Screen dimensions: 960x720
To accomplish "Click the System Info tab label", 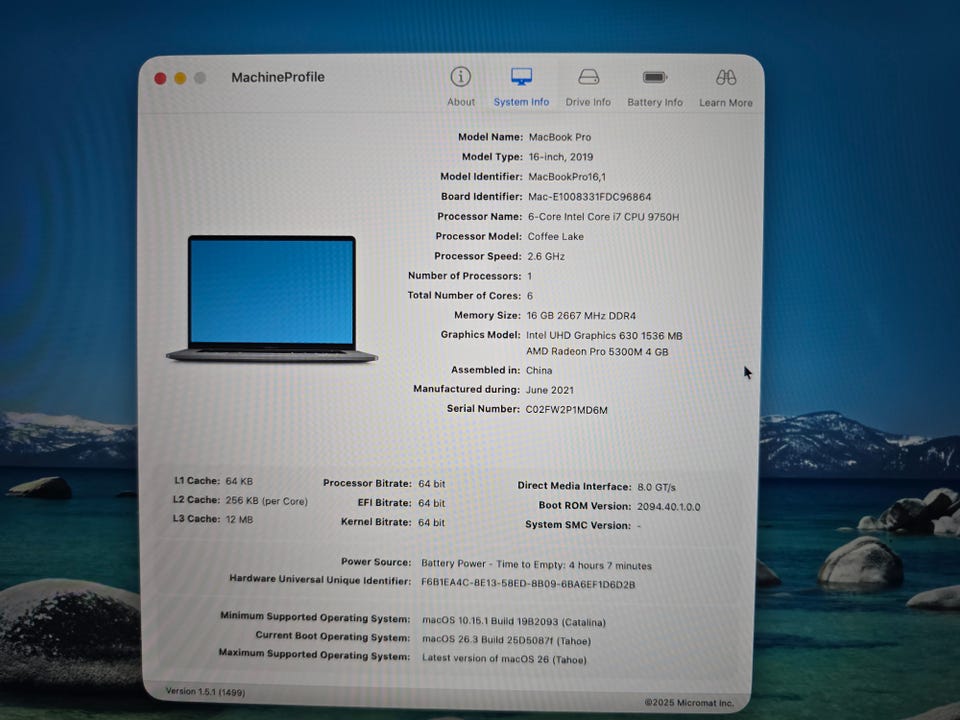I will tap(522, 102).
